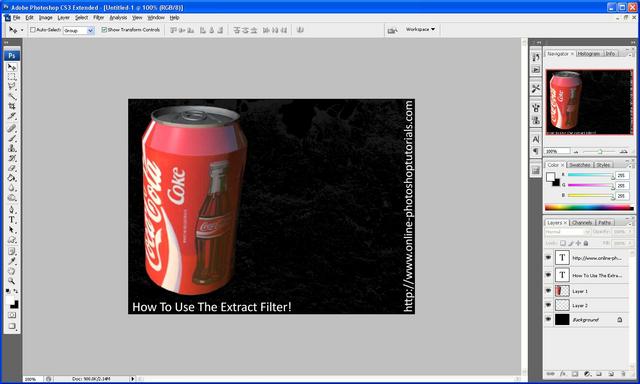Click the color spectrum ramp

pyautogui.click(x=589, y=207)
